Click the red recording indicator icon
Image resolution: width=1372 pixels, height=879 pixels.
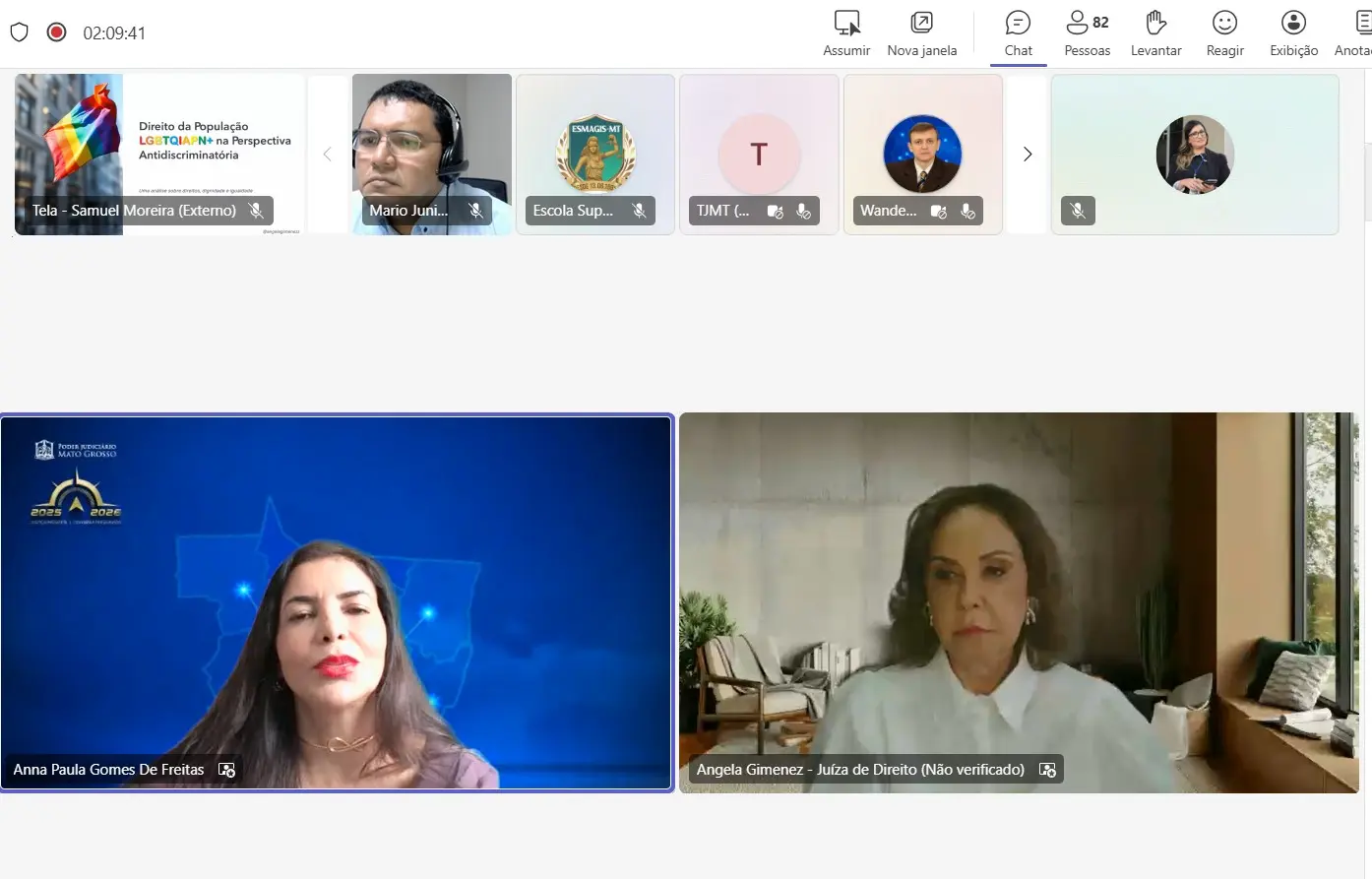coord(57,32)
